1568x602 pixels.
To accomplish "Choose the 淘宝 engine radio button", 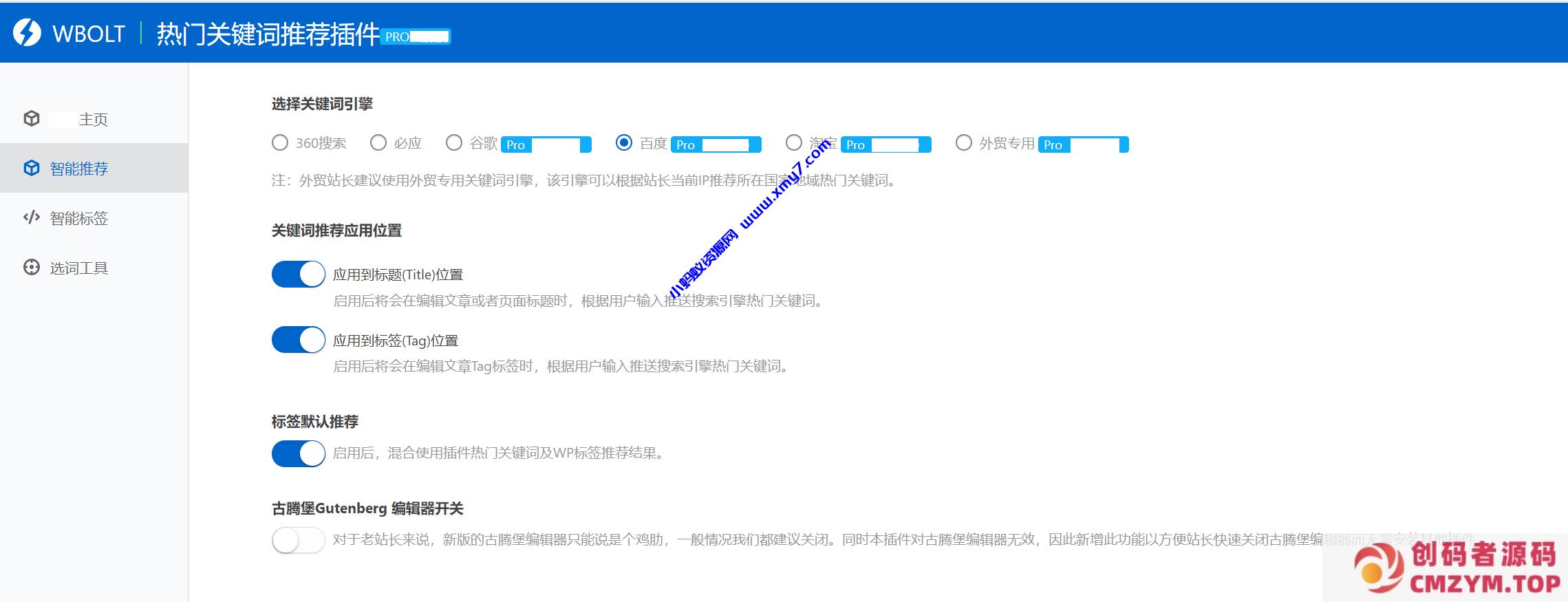I will pos(794,143).
